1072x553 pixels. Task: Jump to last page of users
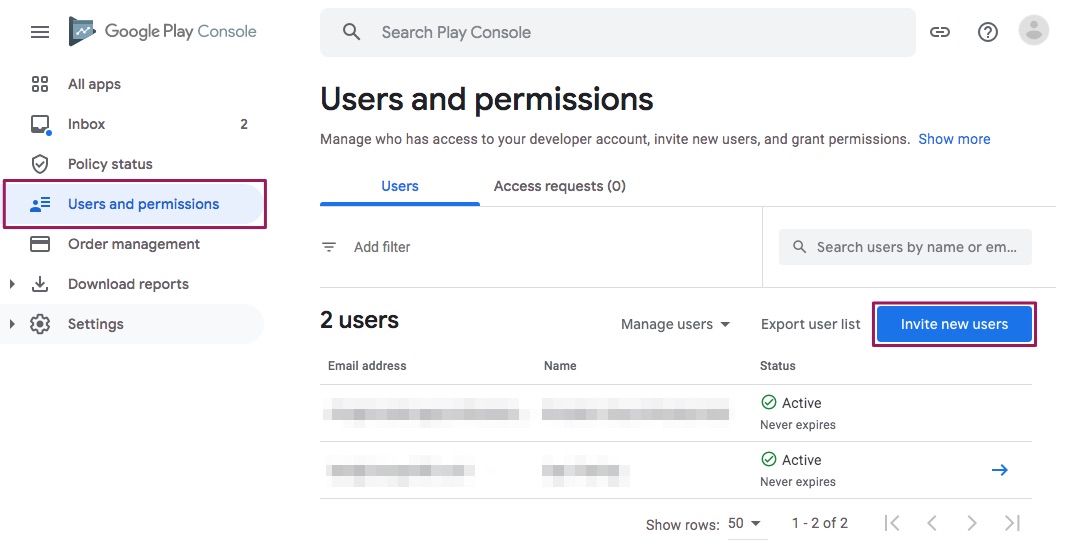1012,523
